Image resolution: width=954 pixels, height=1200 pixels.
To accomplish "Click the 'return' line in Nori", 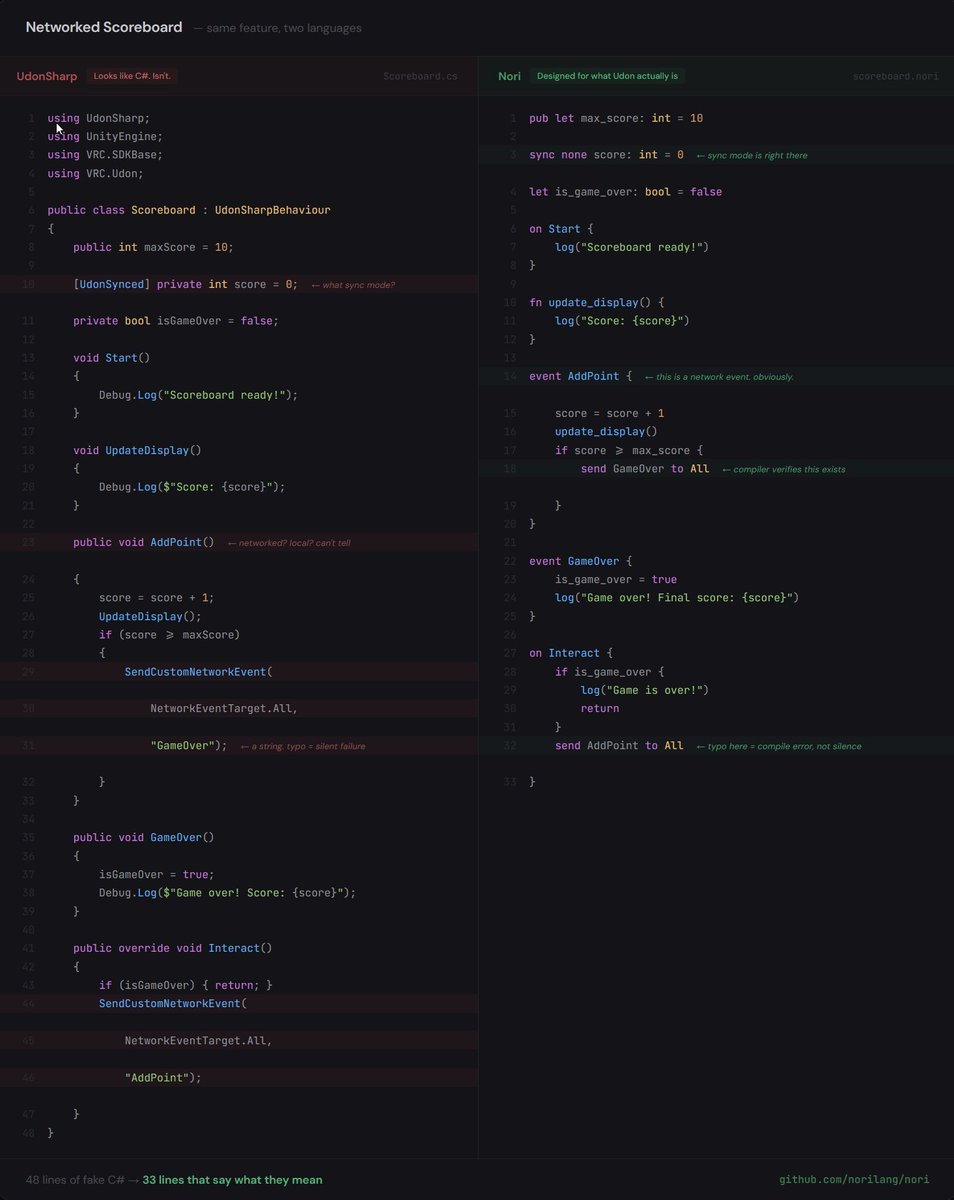I will [600, 708].
